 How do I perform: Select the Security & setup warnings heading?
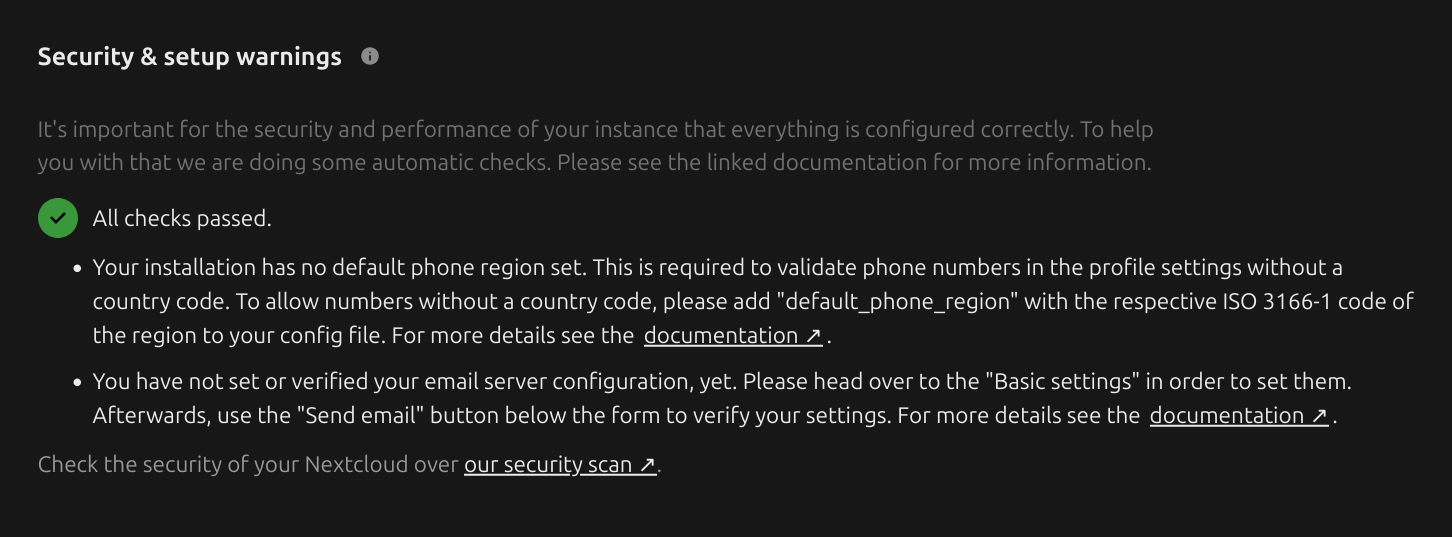coord(190,57)
